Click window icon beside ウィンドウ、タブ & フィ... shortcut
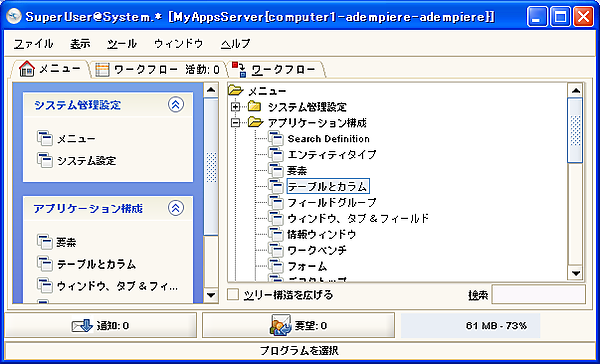This screenshot has height=364, width=600. [45, 286]
